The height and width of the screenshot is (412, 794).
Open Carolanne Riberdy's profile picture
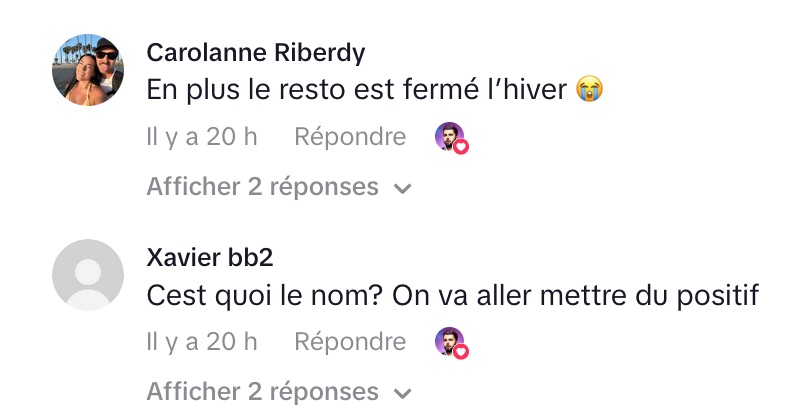click(x=87, y=69)
